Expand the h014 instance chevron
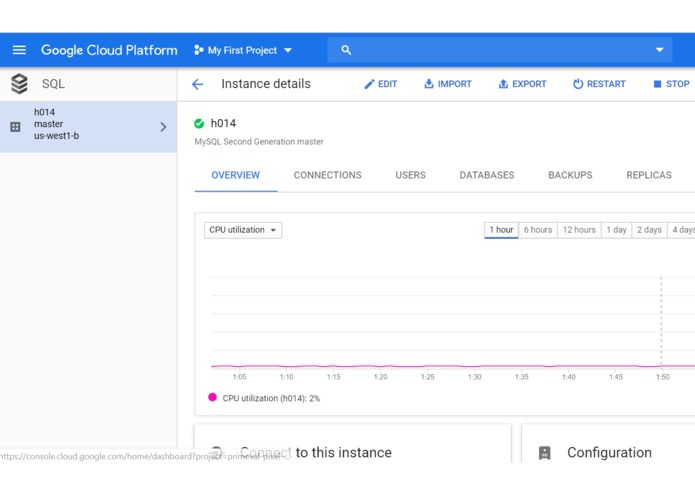Screen dimensions: 695x494 163,127
